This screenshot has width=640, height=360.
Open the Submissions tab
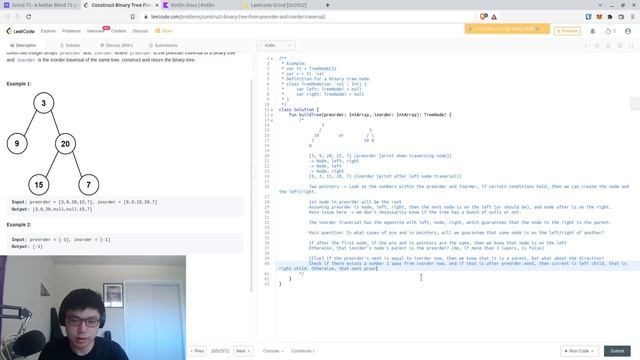[x=163, y=45]
